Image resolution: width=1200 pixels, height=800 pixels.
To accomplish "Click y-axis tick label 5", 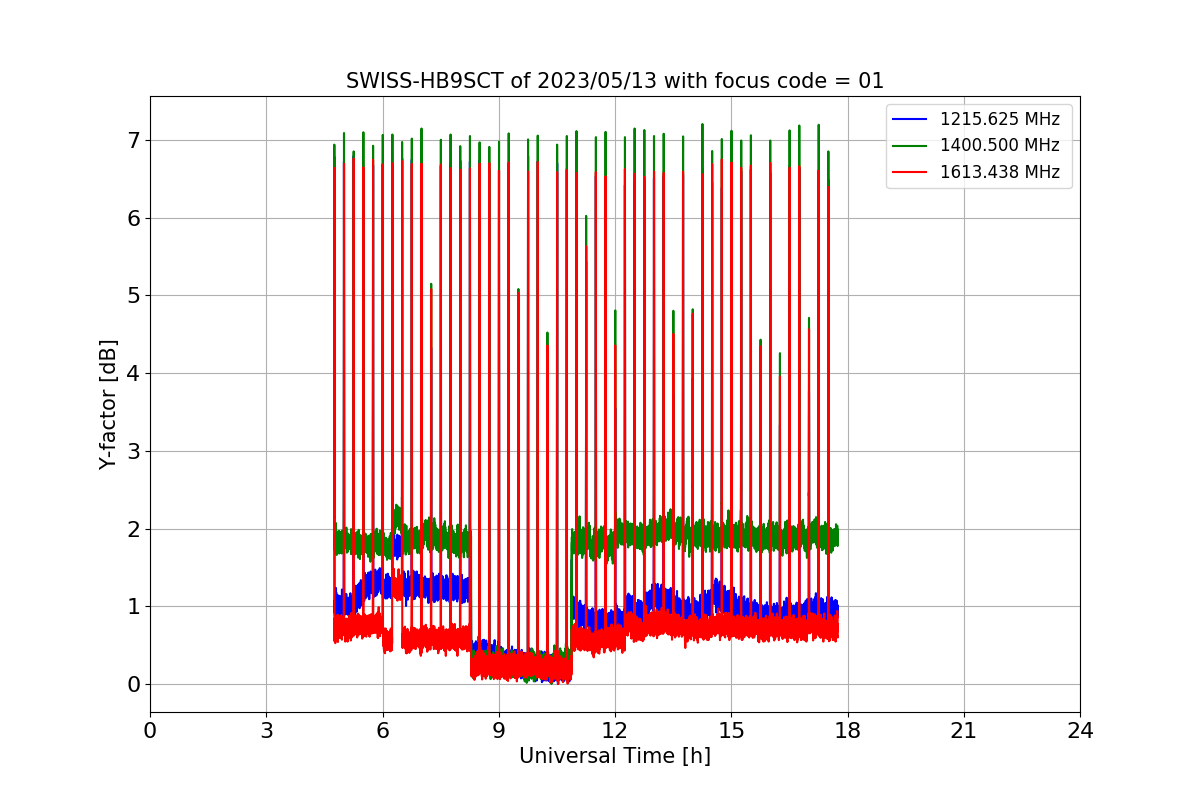I will [x=133, y=296].
